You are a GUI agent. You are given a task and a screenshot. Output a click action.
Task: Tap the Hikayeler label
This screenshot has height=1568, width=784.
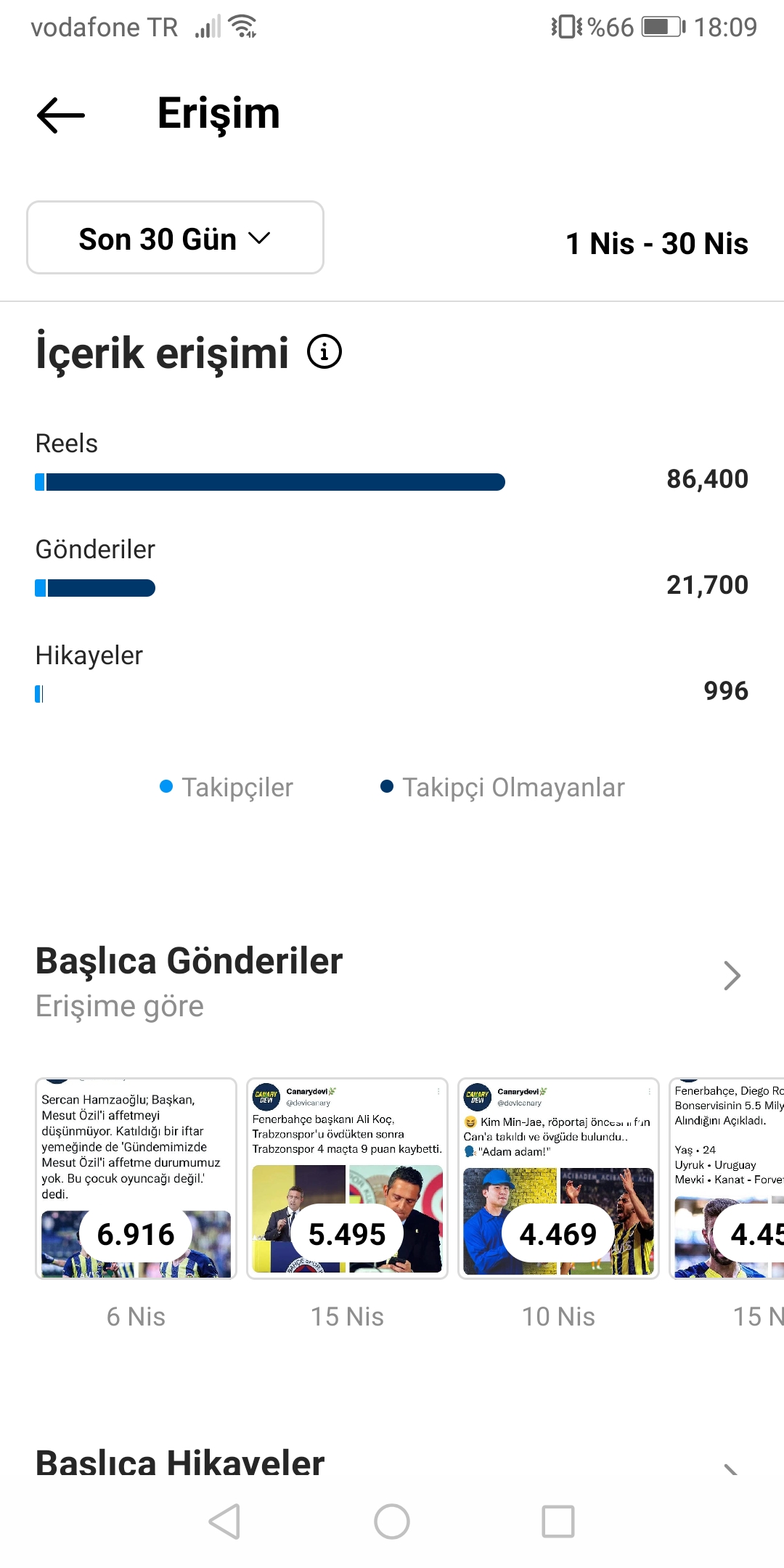(89, 656)
